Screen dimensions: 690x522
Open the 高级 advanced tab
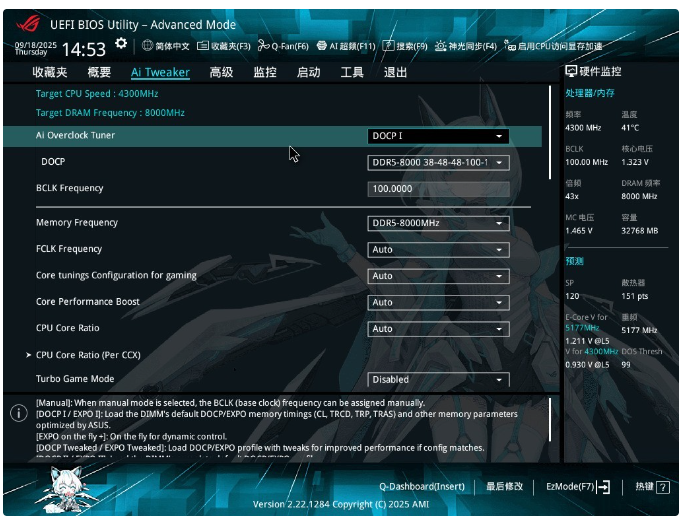click(x=221, y=72)
